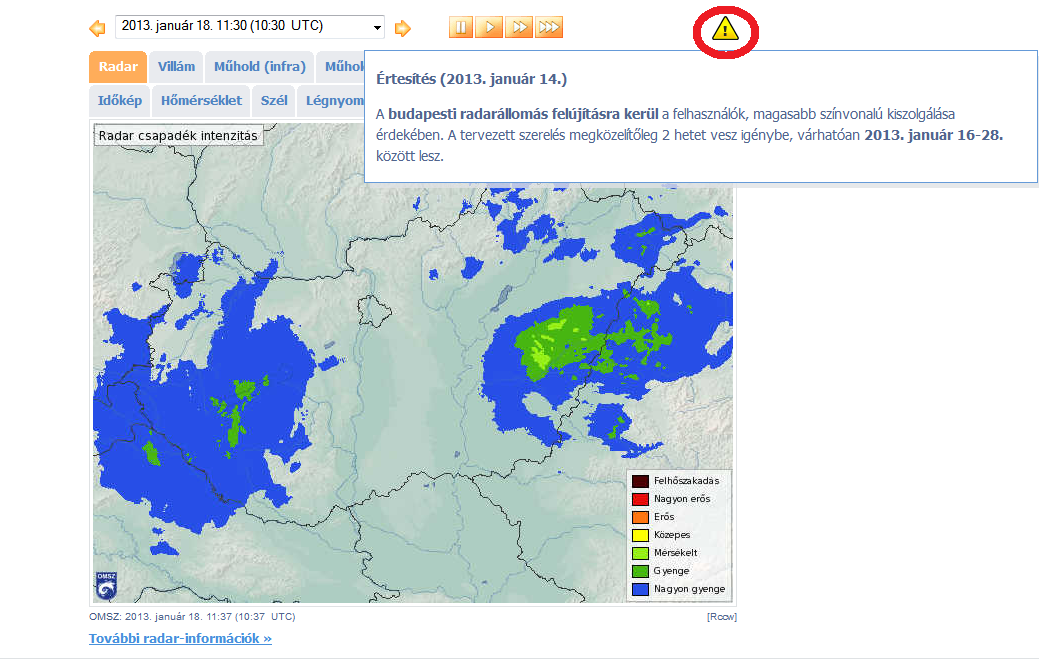Open the Szél sub-tab
Screen dimensions: 1039x663
pos(274,101)
